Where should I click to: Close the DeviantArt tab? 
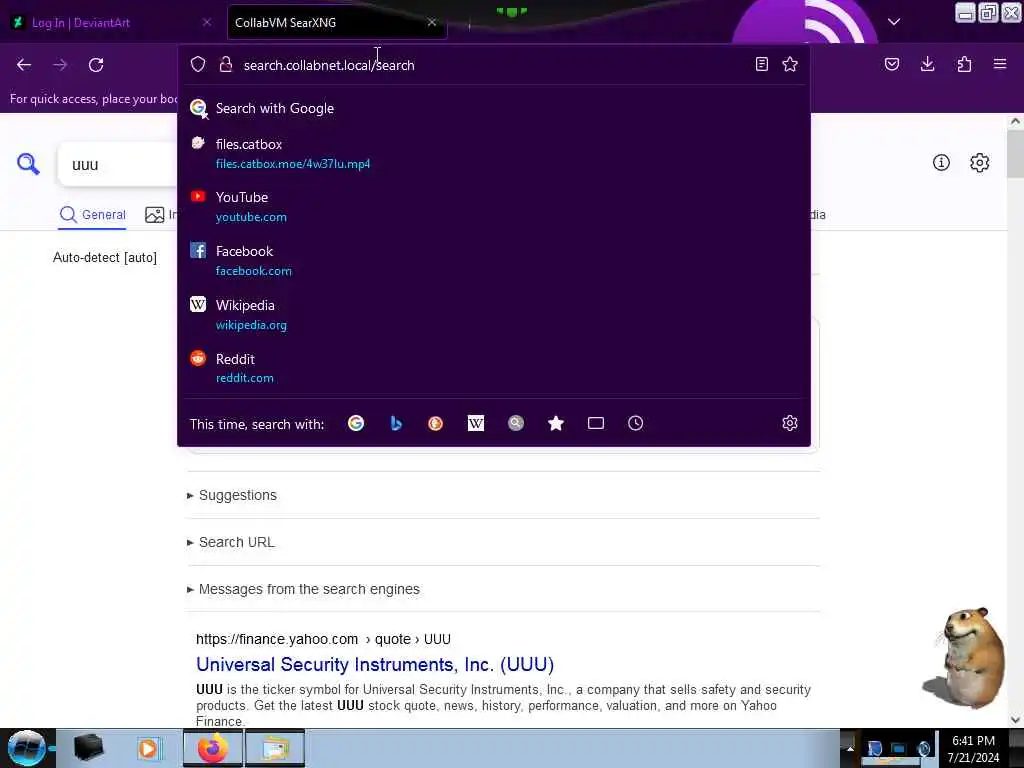click(206, 22)
